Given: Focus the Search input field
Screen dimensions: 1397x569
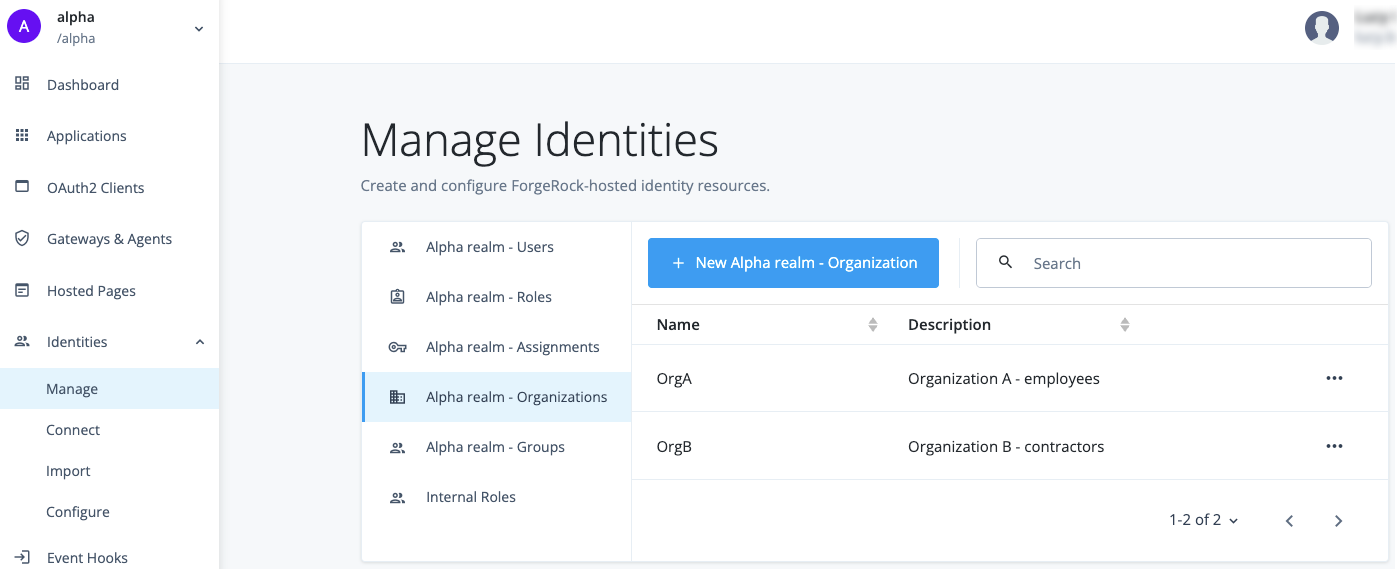Looking at the screenshot, I should 1173,263.
